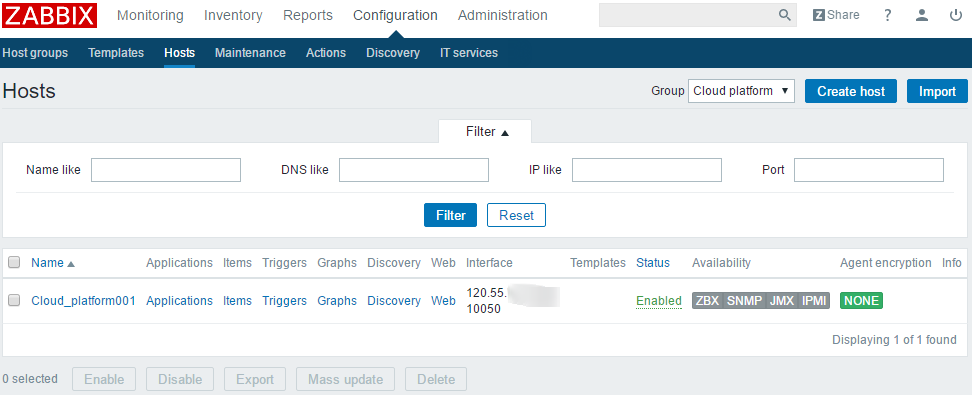Click the Port input field
Screen dimensions: 972x395
868,170
